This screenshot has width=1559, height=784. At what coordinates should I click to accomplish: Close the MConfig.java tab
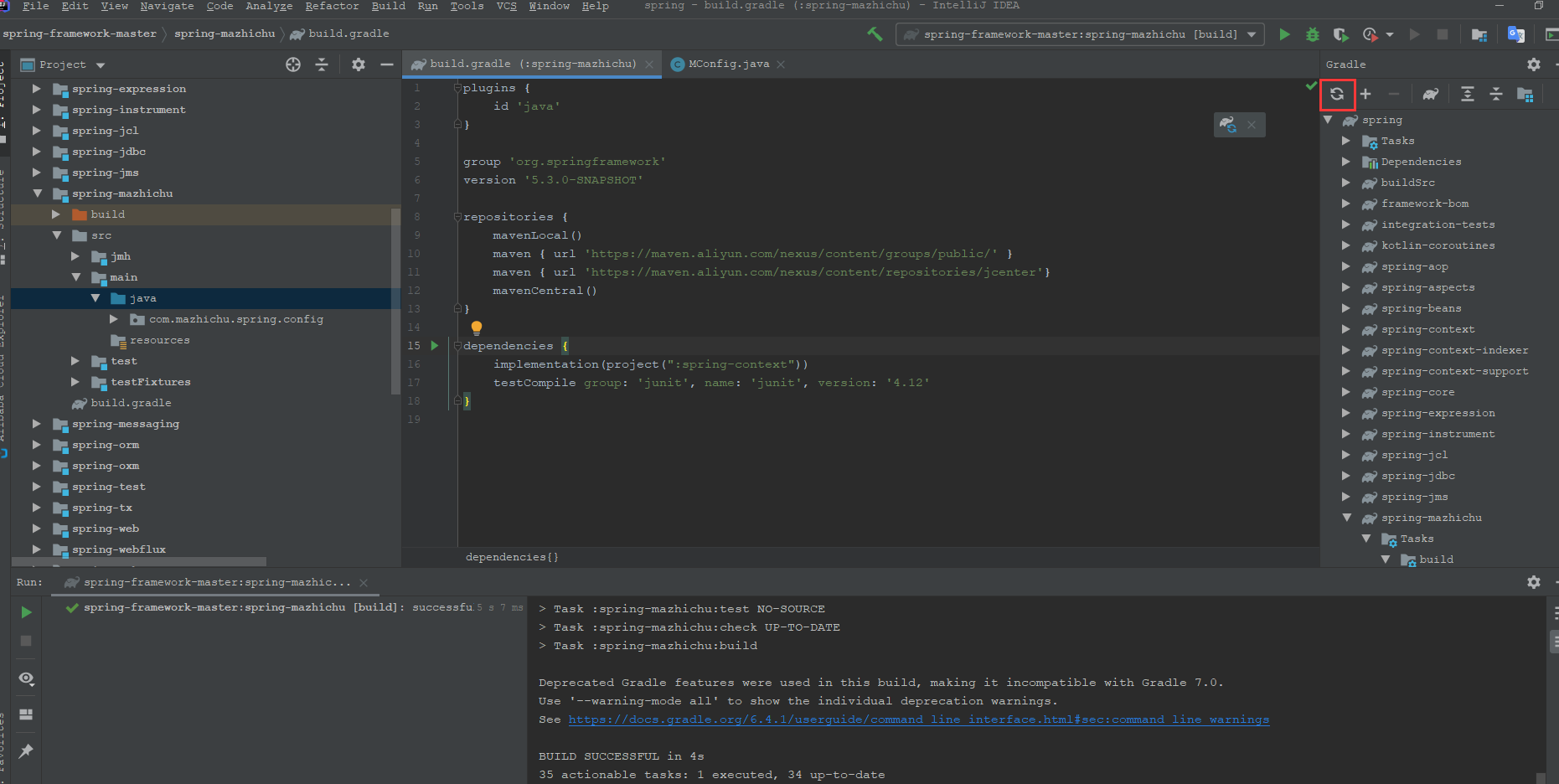(x=781, y=64)
